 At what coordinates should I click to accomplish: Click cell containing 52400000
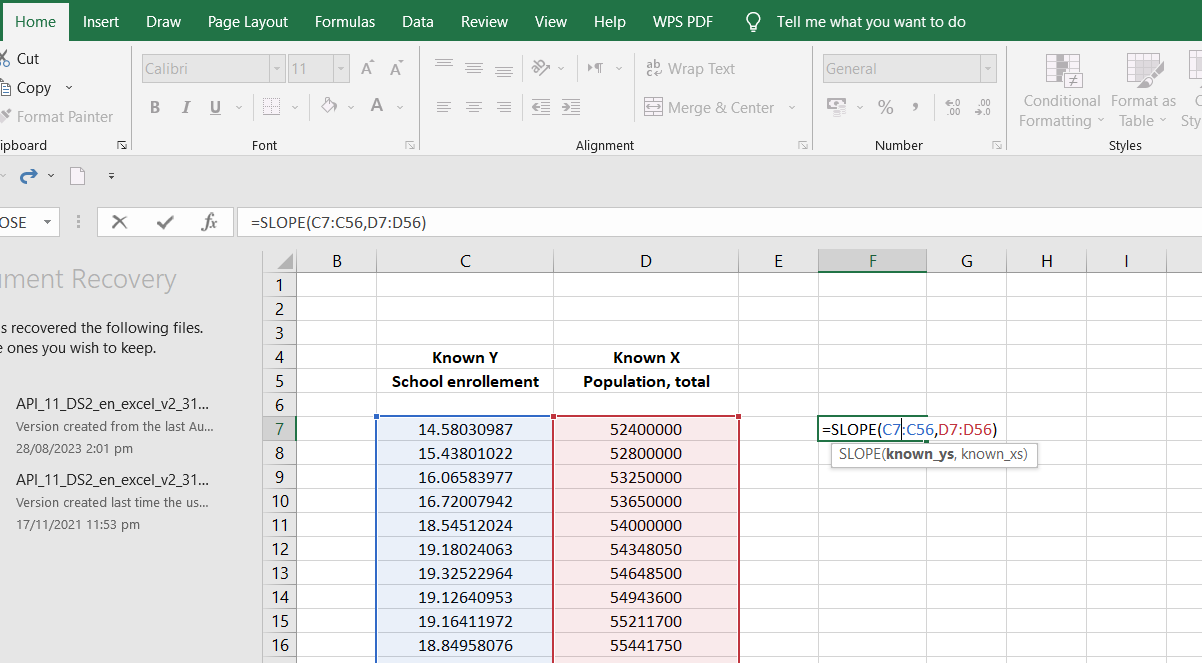point(645,429)
